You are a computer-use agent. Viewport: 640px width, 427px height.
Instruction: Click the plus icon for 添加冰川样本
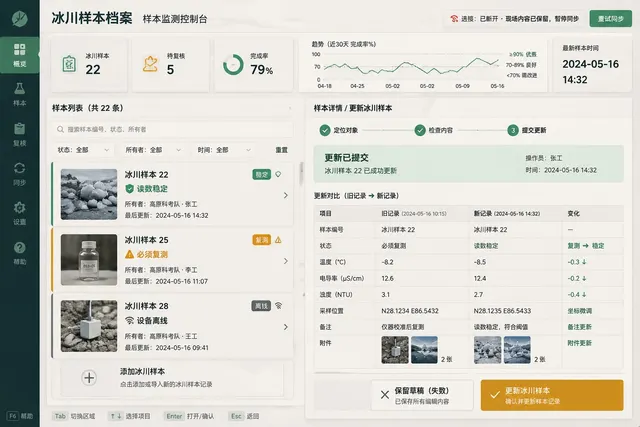point(89,378)
